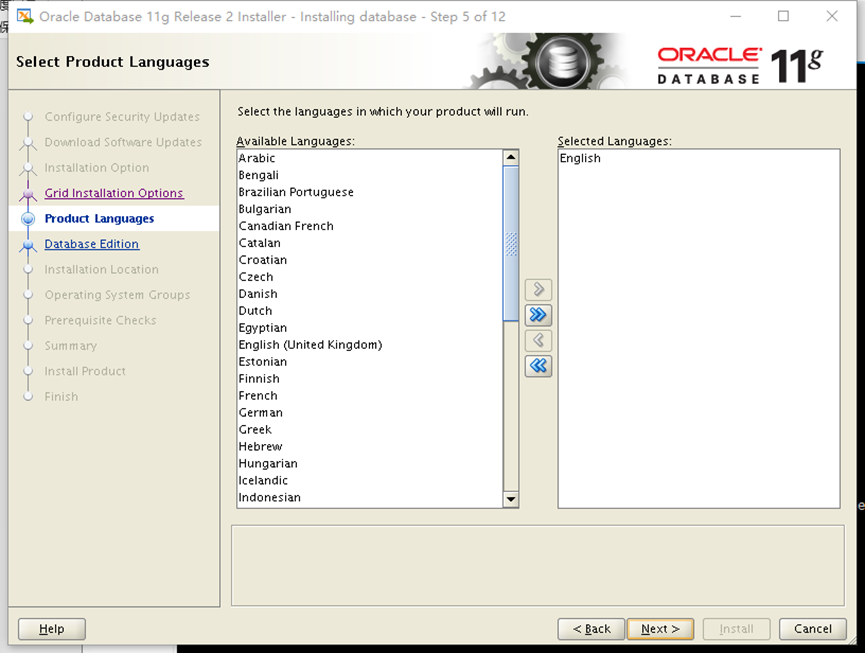Select Croatian in Available Languages
Viewport: 865px width, 653px height.
370,260
